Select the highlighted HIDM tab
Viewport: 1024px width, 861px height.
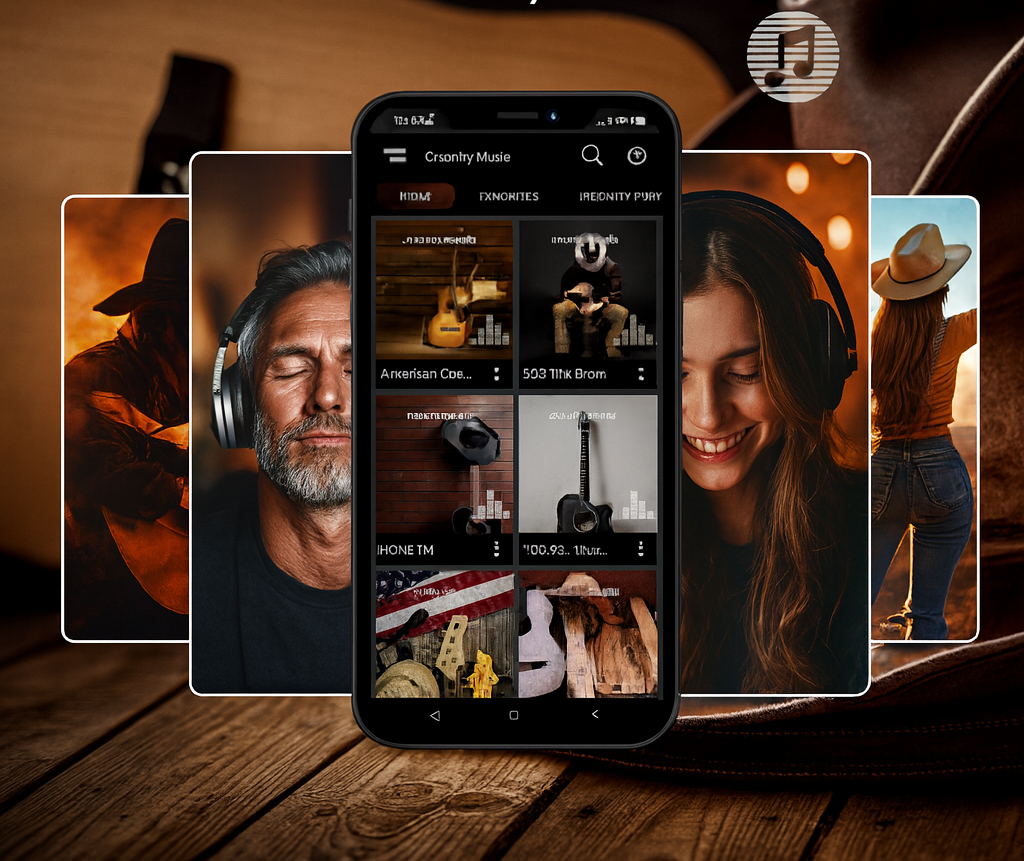pos(414,196)
